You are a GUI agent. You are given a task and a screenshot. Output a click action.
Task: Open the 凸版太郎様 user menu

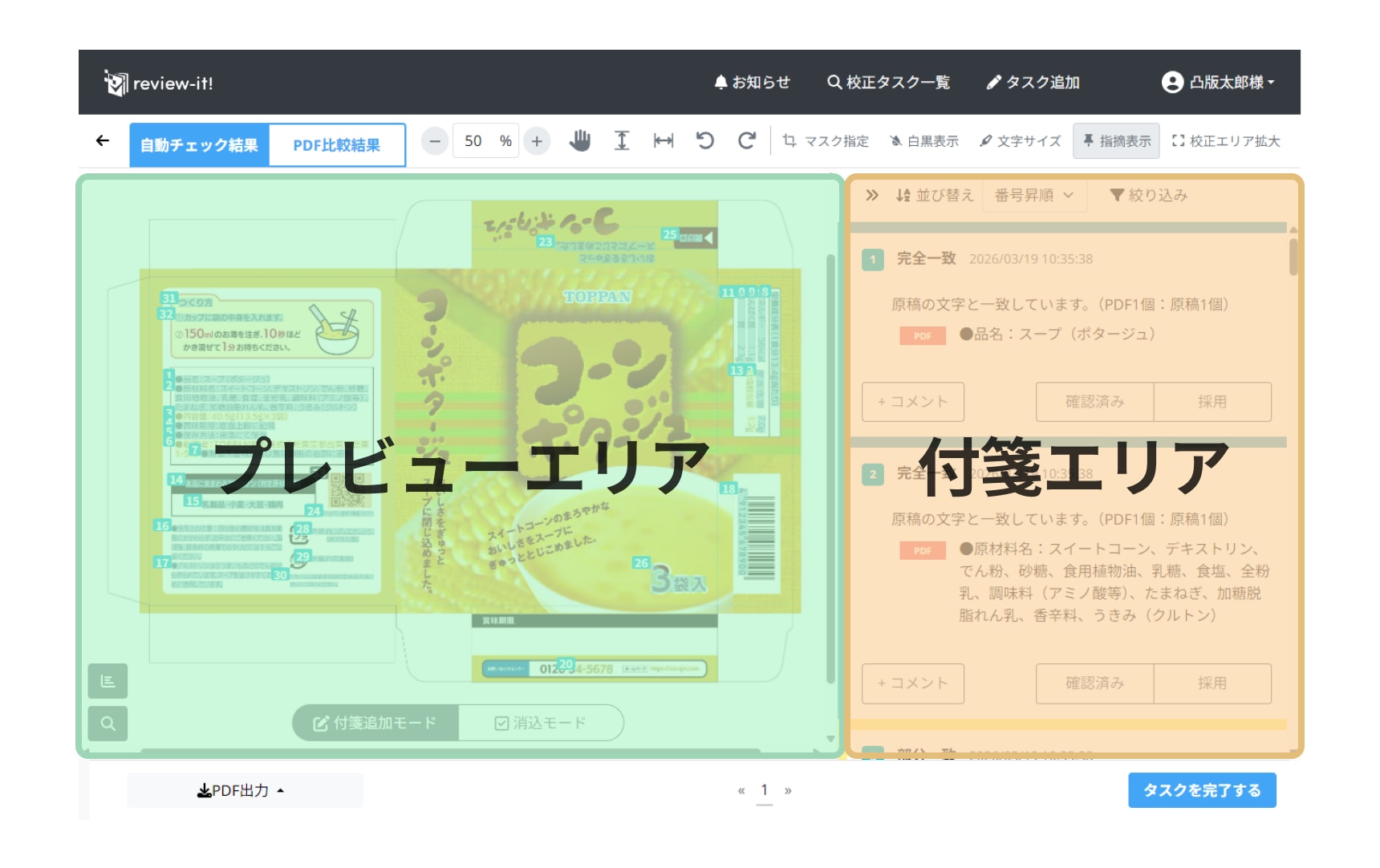pyautogui.click(x=1218, y=83)
